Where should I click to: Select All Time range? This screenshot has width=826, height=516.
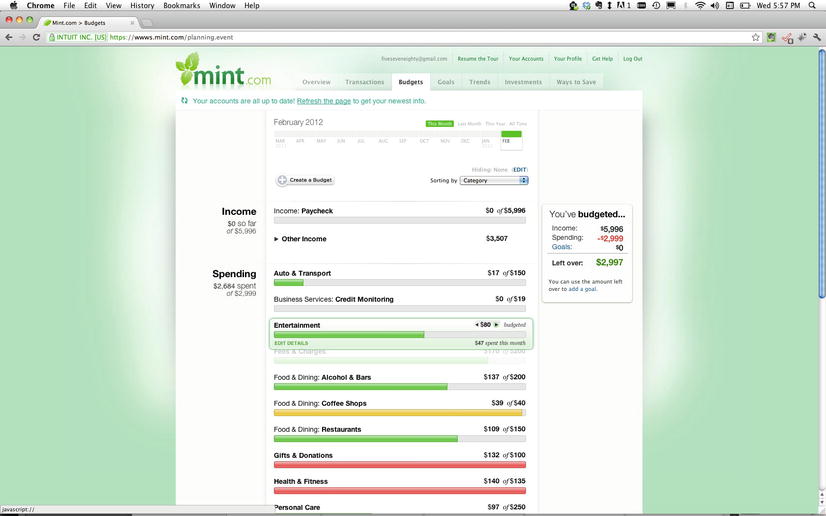pos(518,124)
